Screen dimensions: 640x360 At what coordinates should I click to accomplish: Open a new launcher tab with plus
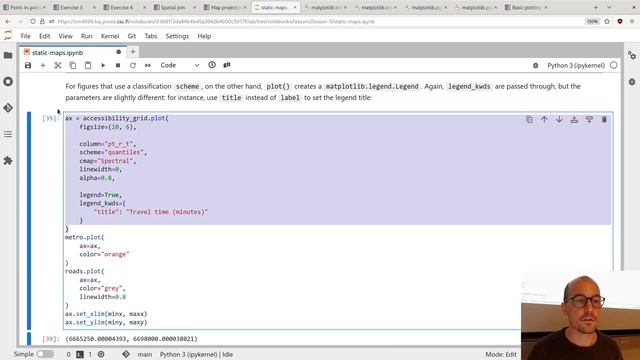pos(133,52)
